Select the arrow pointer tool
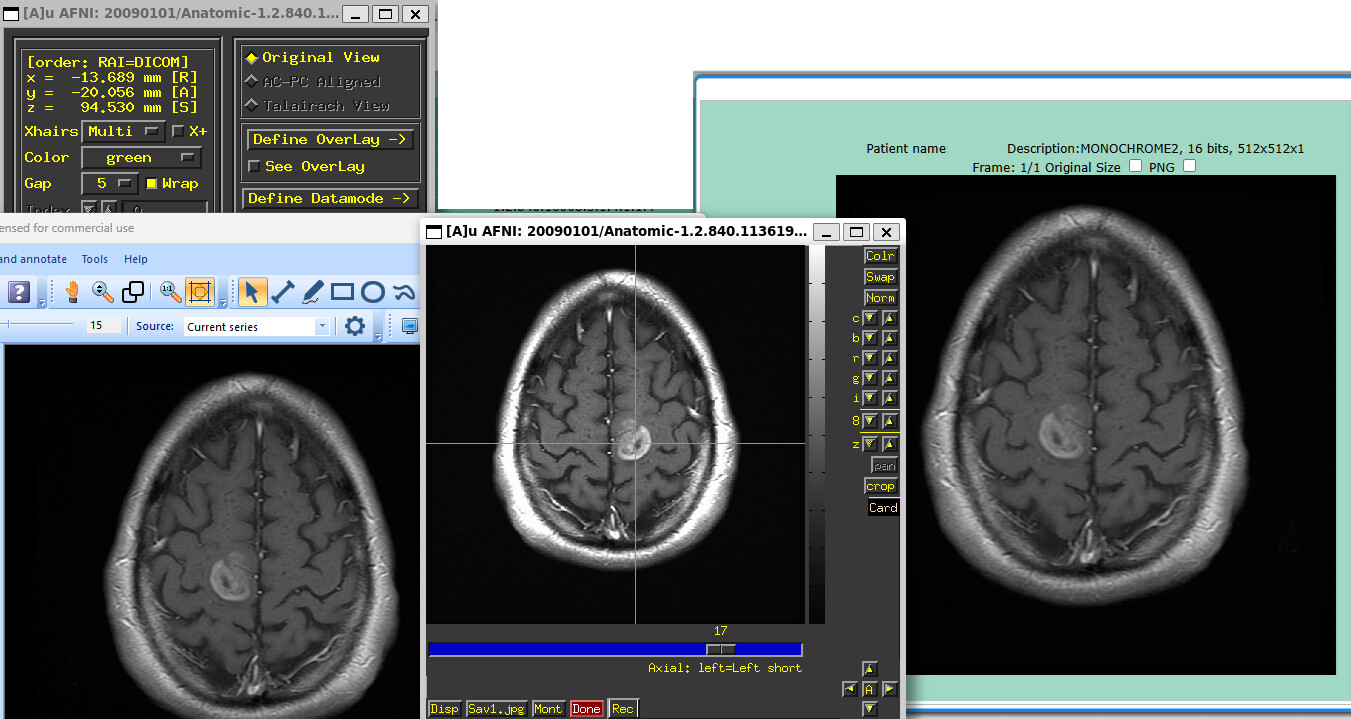 (x=252, y=292)
